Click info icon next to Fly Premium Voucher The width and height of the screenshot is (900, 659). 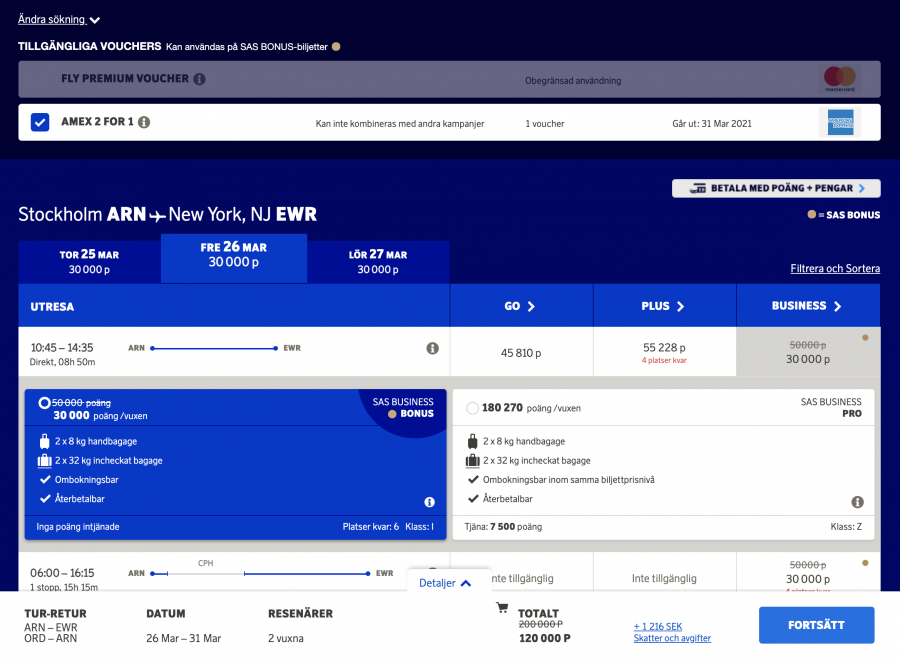pyautogui.click(x=199, y=79)
